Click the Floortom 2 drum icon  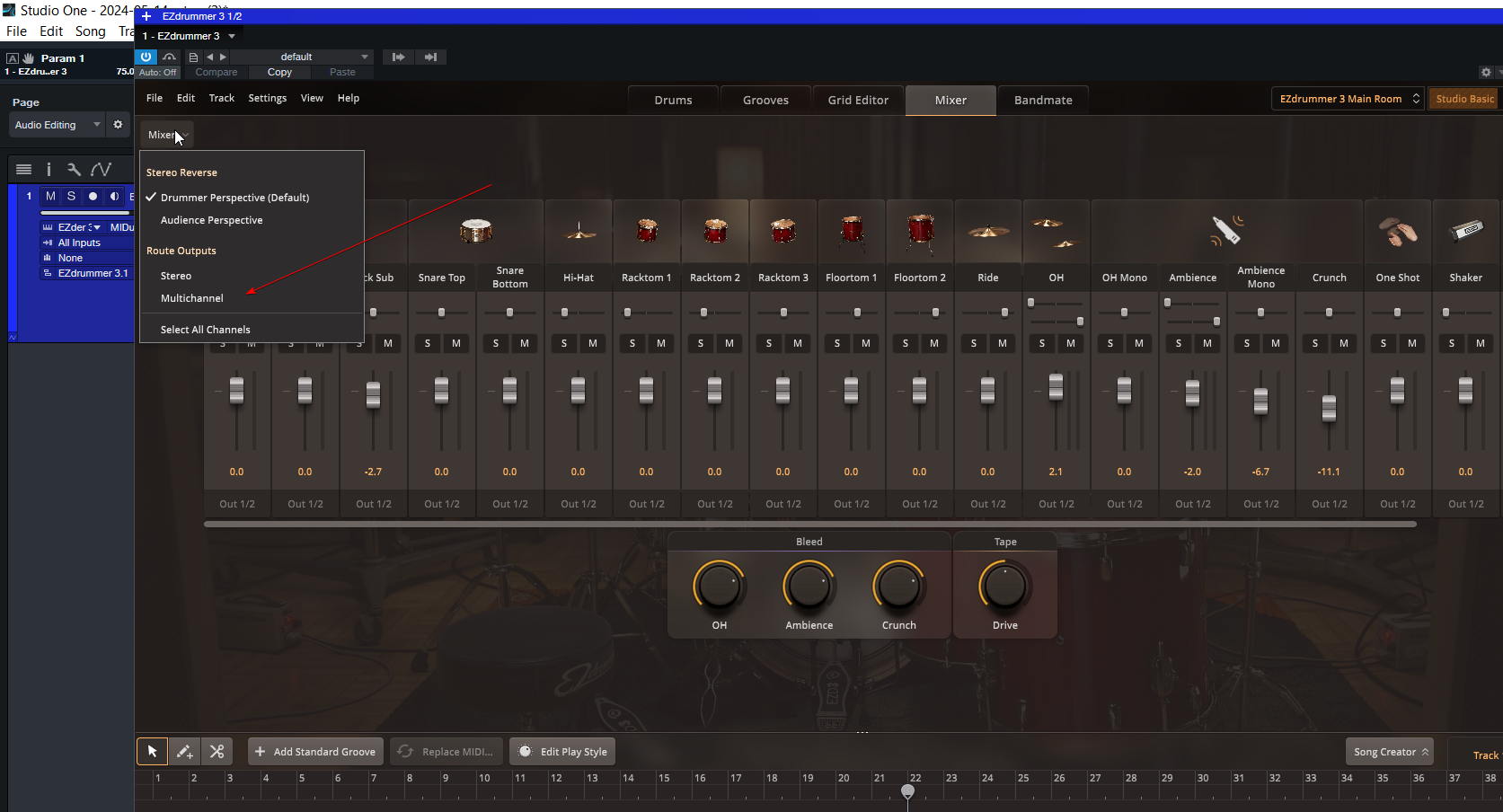point(920,233)
